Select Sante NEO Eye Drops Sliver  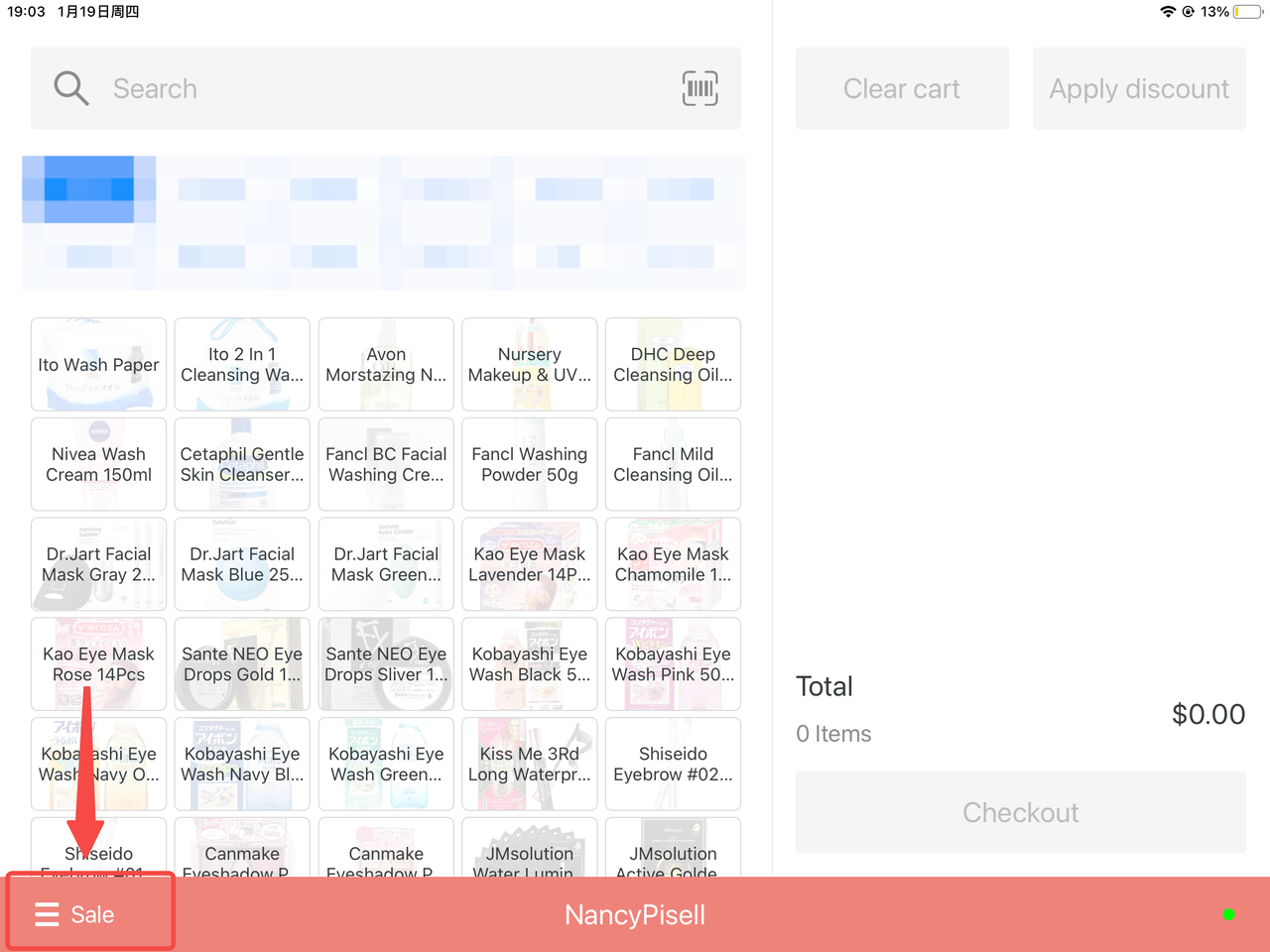tap(386, 664)
